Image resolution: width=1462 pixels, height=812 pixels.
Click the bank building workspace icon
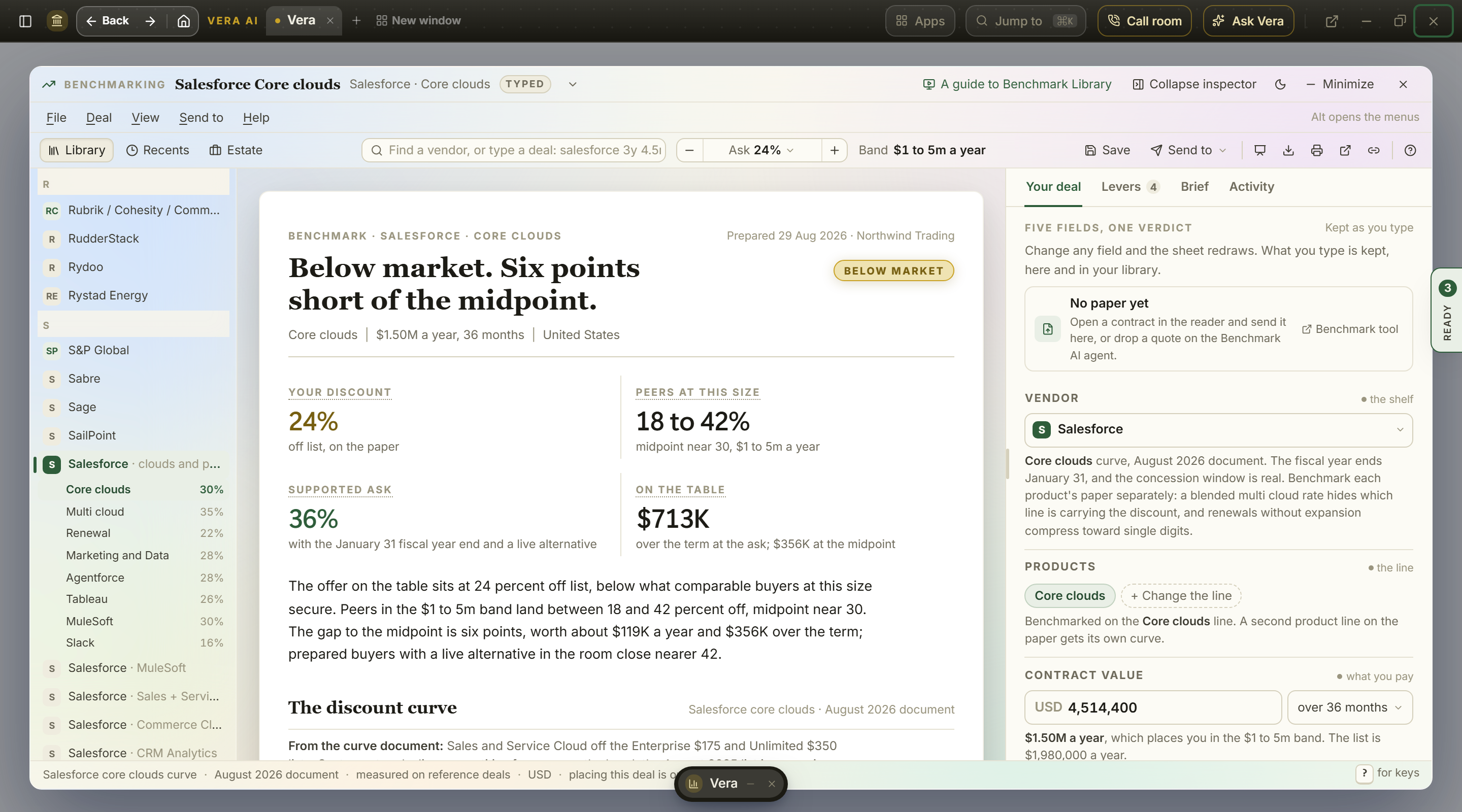click(57, 21)
